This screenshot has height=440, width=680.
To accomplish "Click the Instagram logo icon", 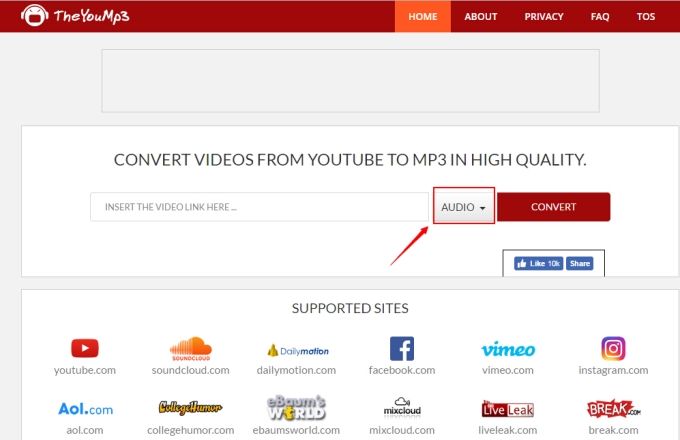I will tap(613, 348).
